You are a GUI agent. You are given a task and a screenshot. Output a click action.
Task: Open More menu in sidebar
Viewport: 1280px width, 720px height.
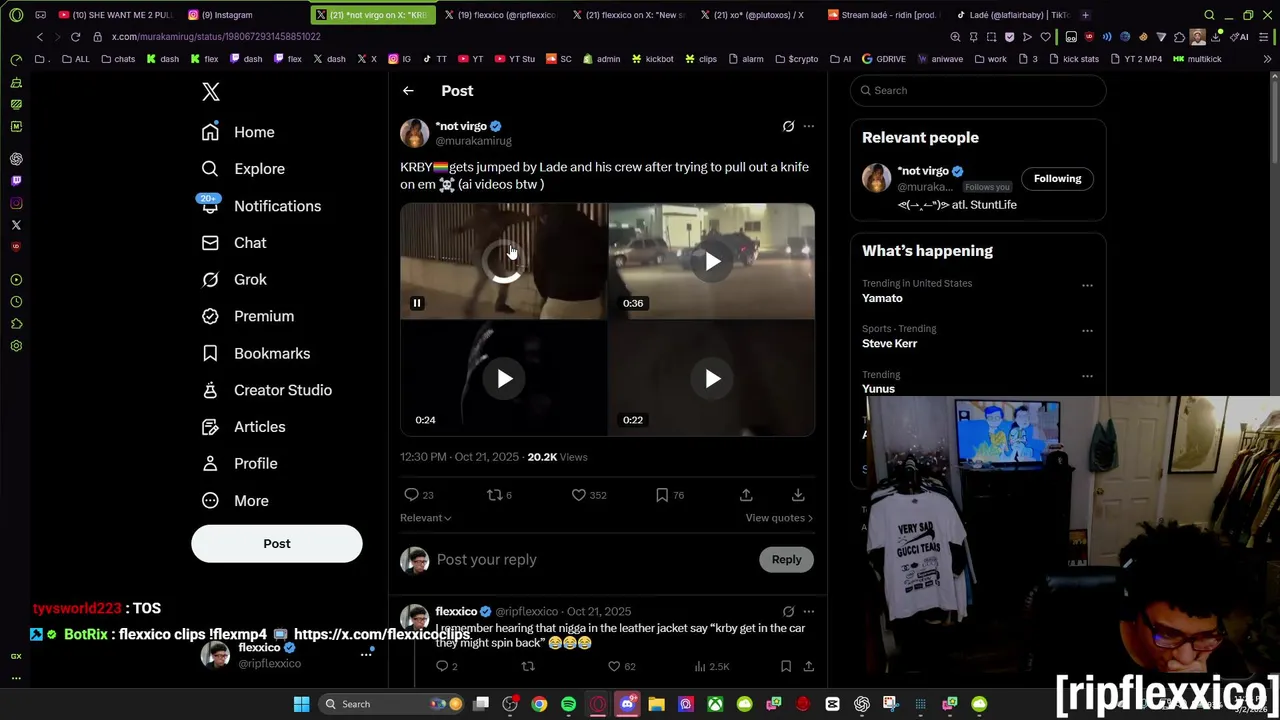click(x=235, y=501)
